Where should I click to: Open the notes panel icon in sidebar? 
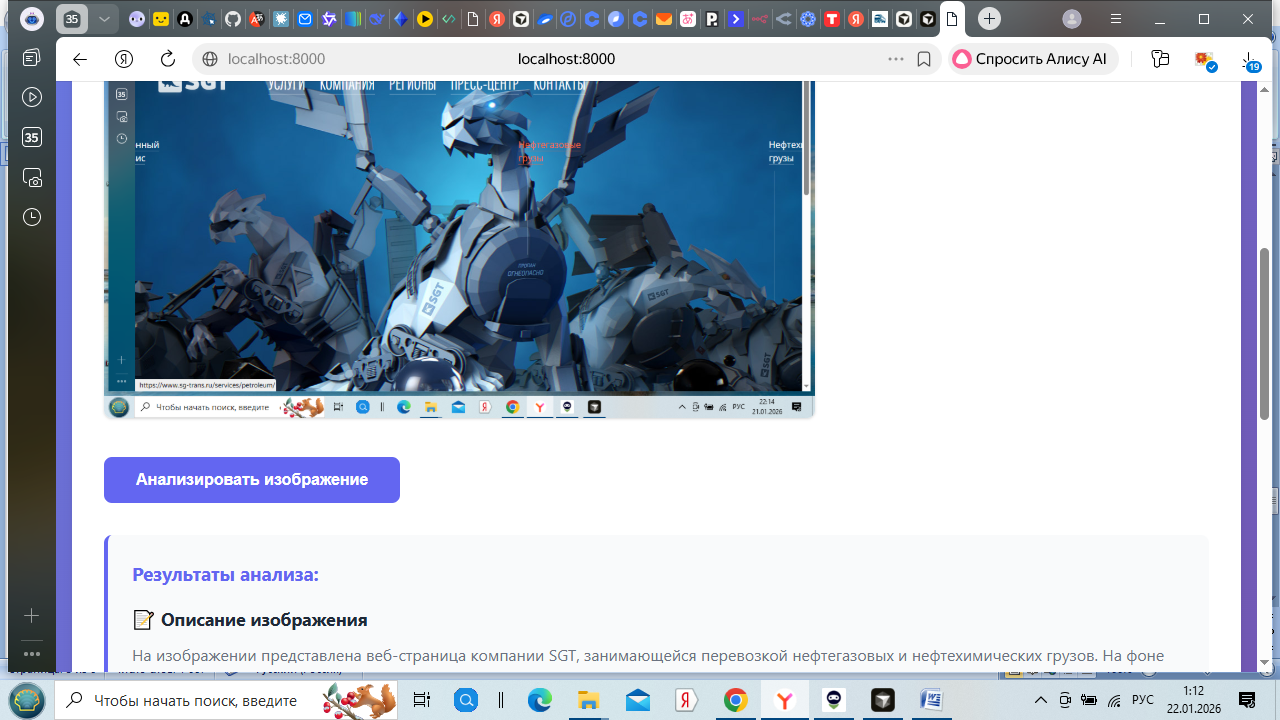[x=32, y=58]
